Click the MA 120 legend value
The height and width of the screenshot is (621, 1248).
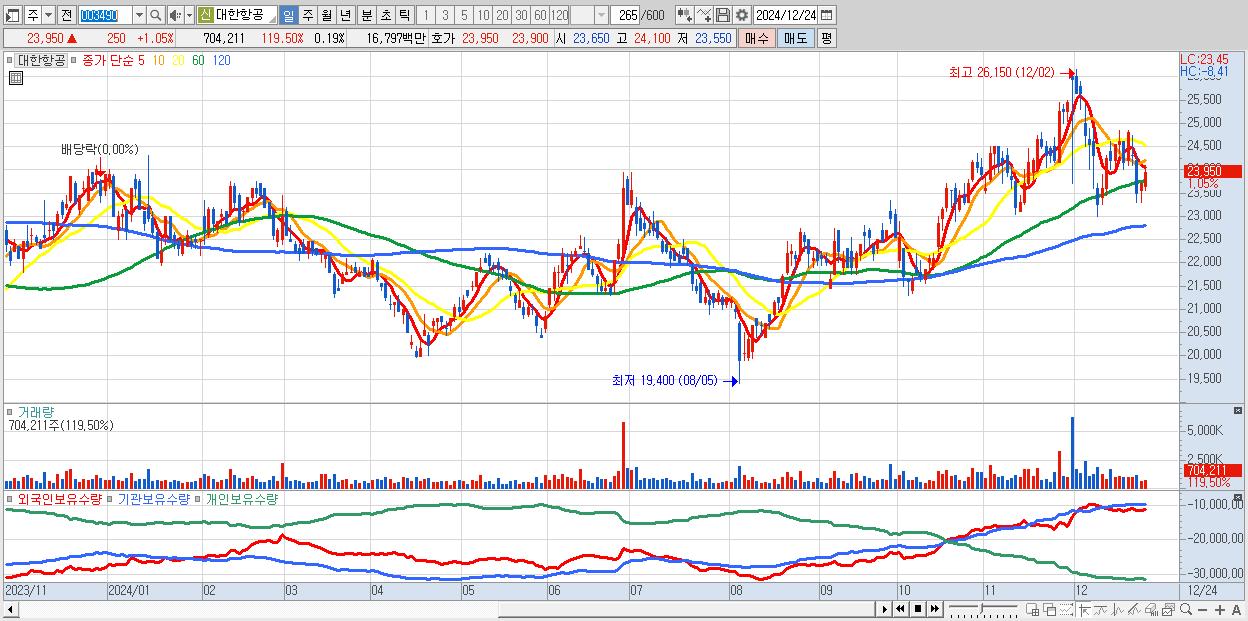coord(222,61)
